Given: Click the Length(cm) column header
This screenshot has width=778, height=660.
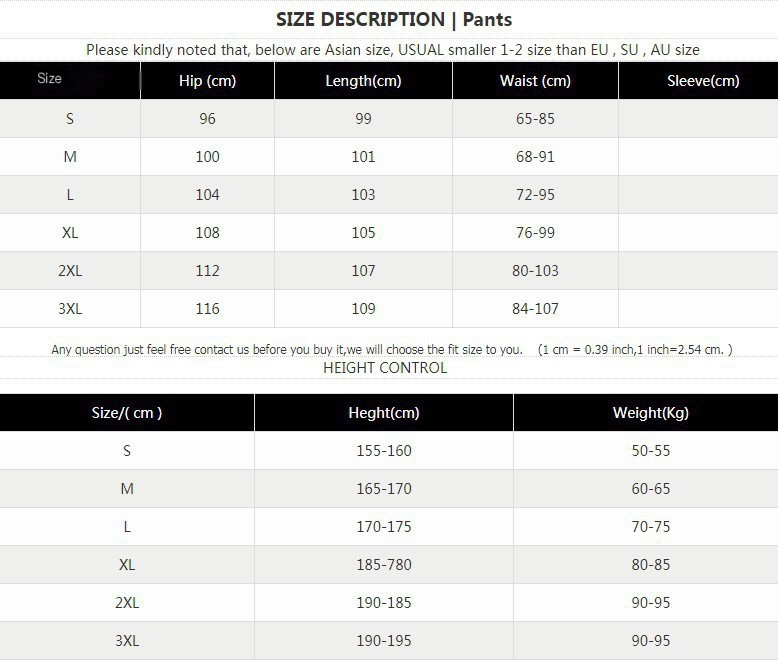Looking at the screenshot, I should coord(363,81).
